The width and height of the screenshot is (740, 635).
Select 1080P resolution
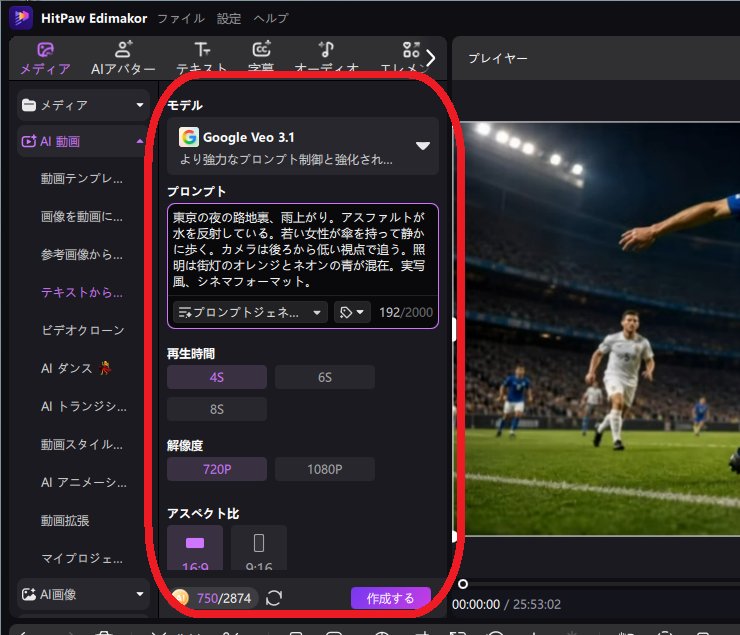click(325, 469)
